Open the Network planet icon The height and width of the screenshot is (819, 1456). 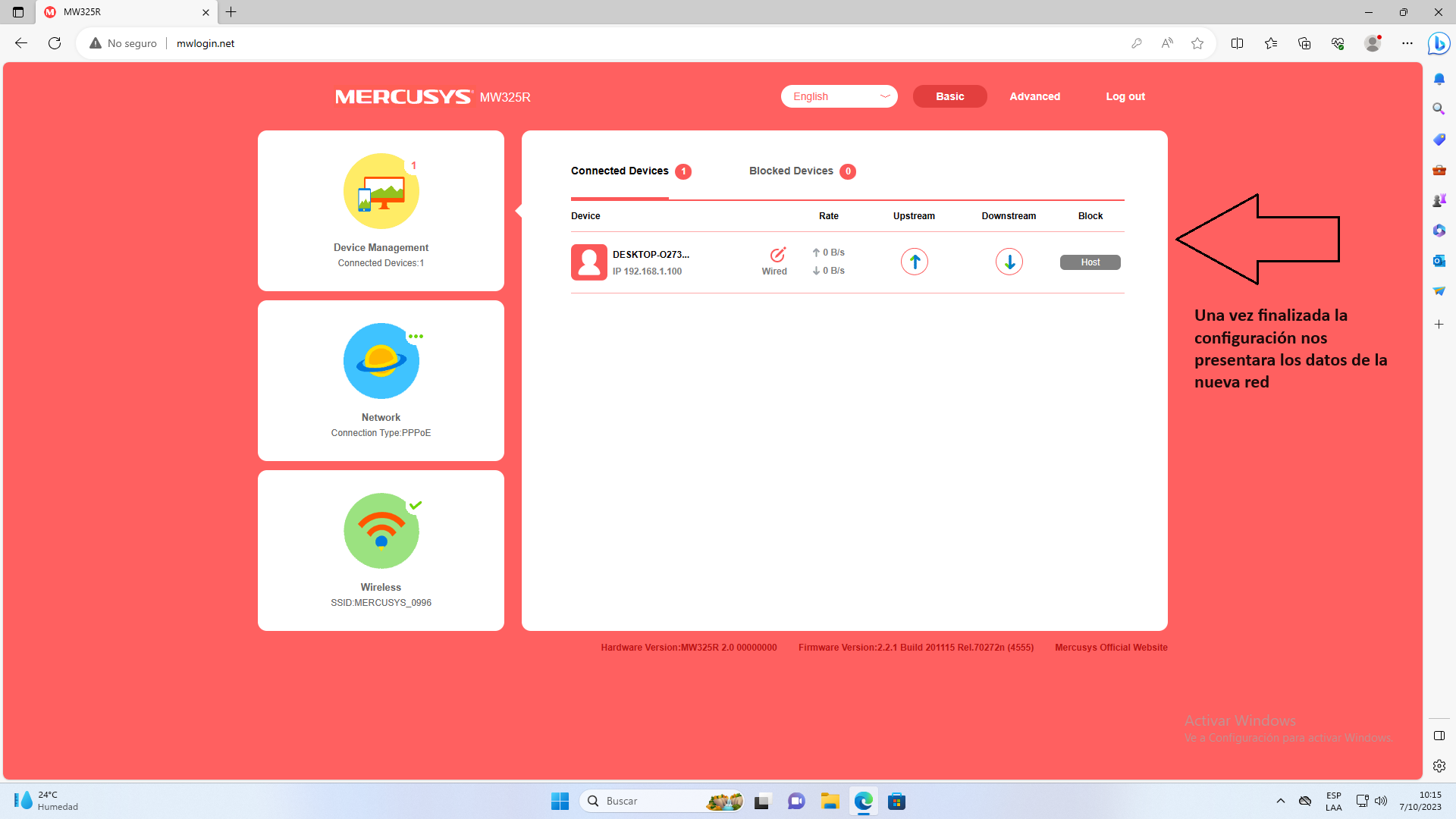tap(381, 361)
